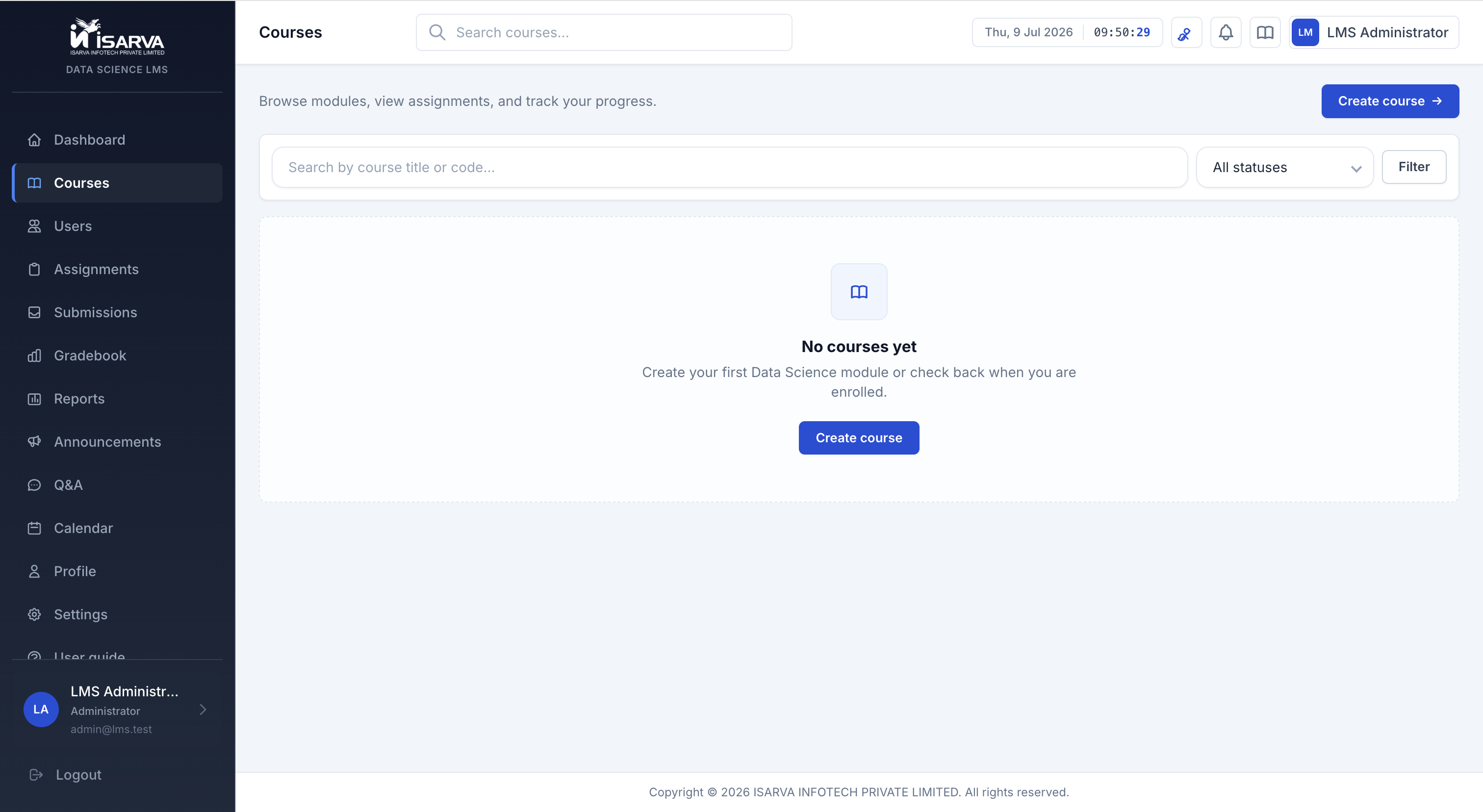1483x812 pixels.
Task: Click the book icon above No courses yet
Action: (x=859, y=292)
